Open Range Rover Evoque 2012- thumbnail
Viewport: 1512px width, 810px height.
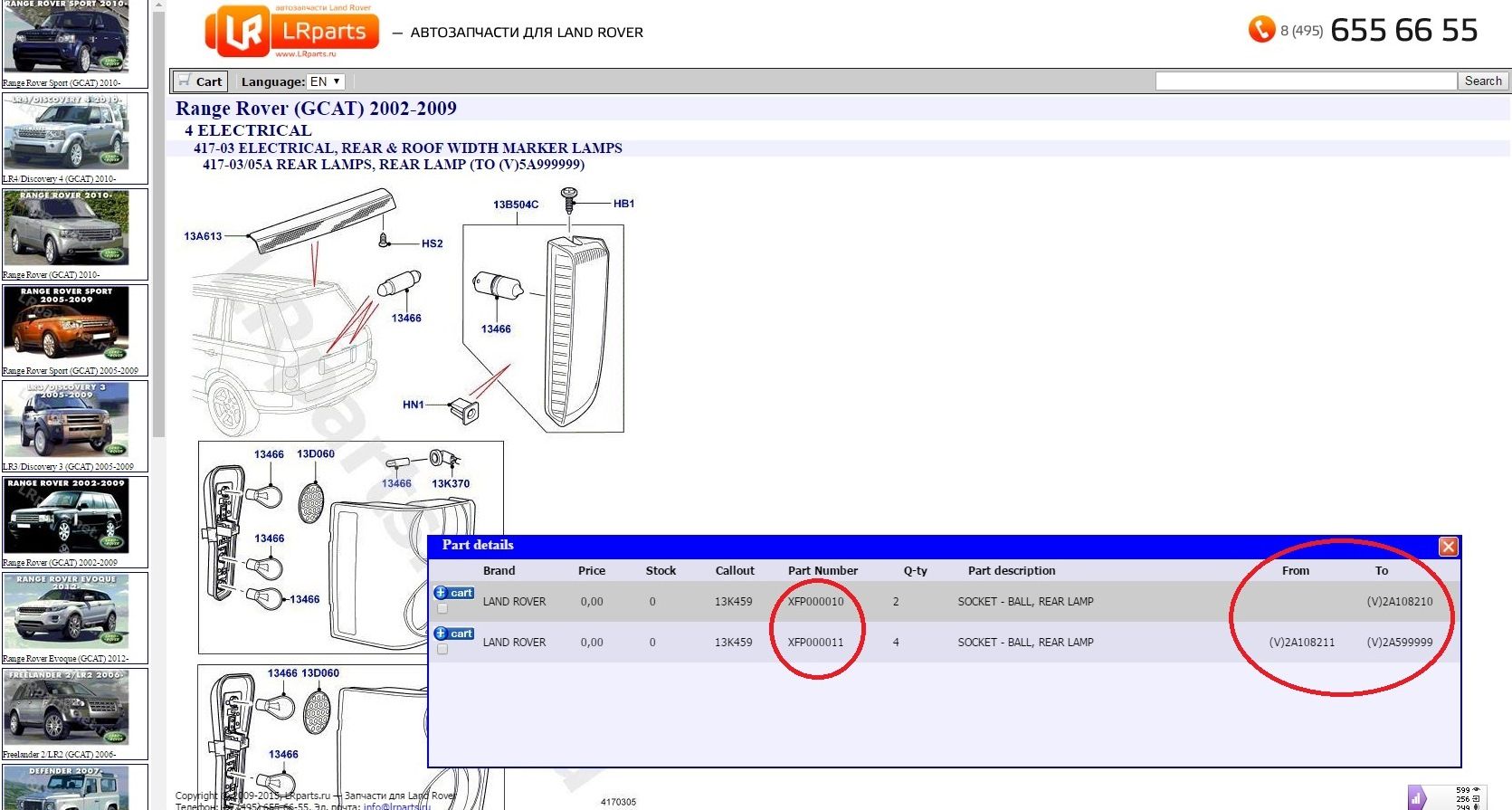(66, 613)
